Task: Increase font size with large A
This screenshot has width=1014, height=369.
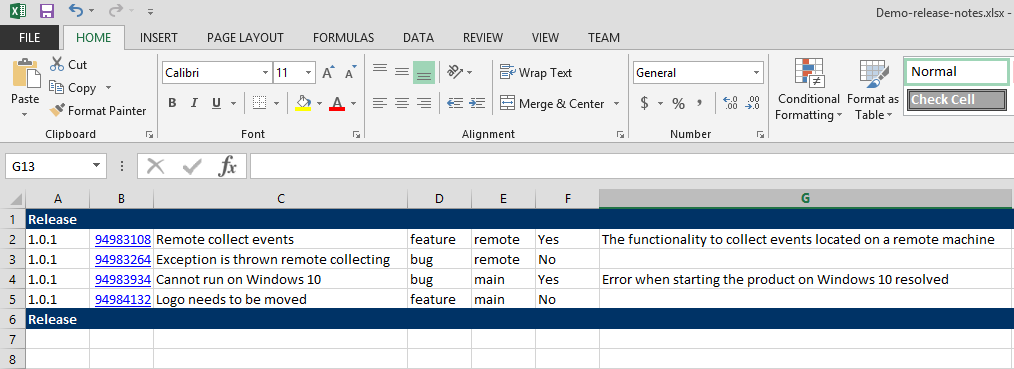Action: (329, 73)
